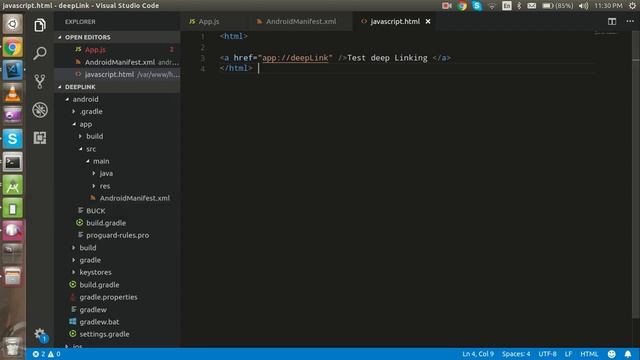Open the editor more actions ellipsis
The width and height of the screenshot is (640, 360).
(630, 21)
